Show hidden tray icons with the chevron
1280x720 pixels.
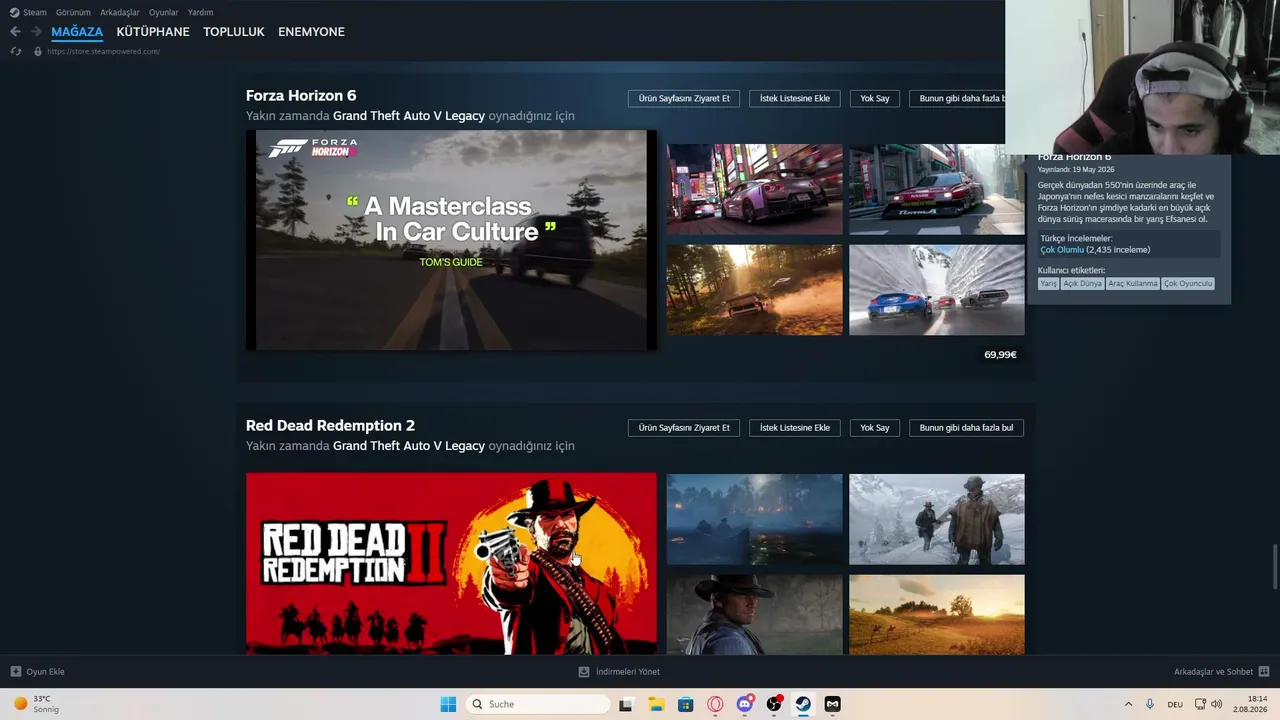1128,704
